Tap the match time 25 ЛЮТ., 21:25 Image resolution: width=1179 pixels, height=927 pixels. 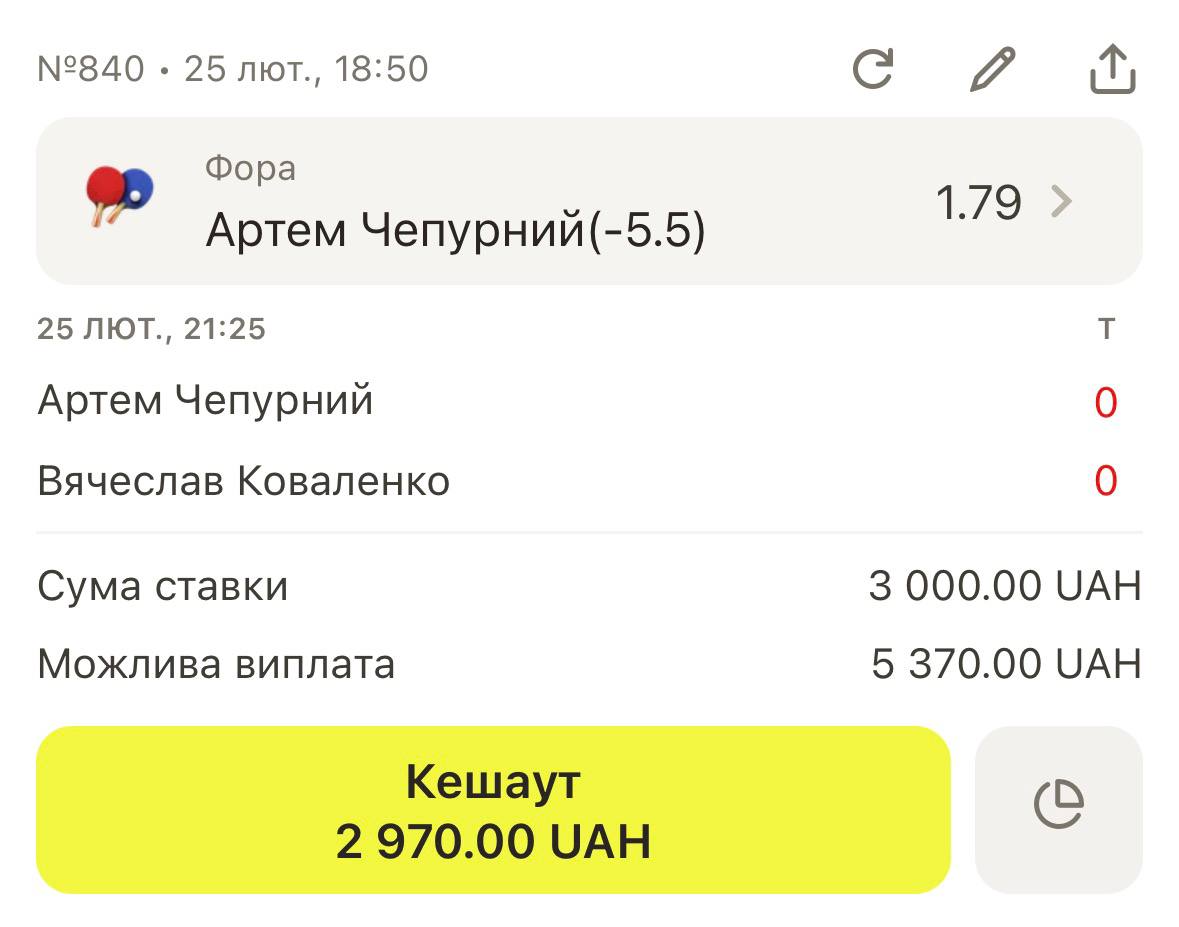[151, 329]
